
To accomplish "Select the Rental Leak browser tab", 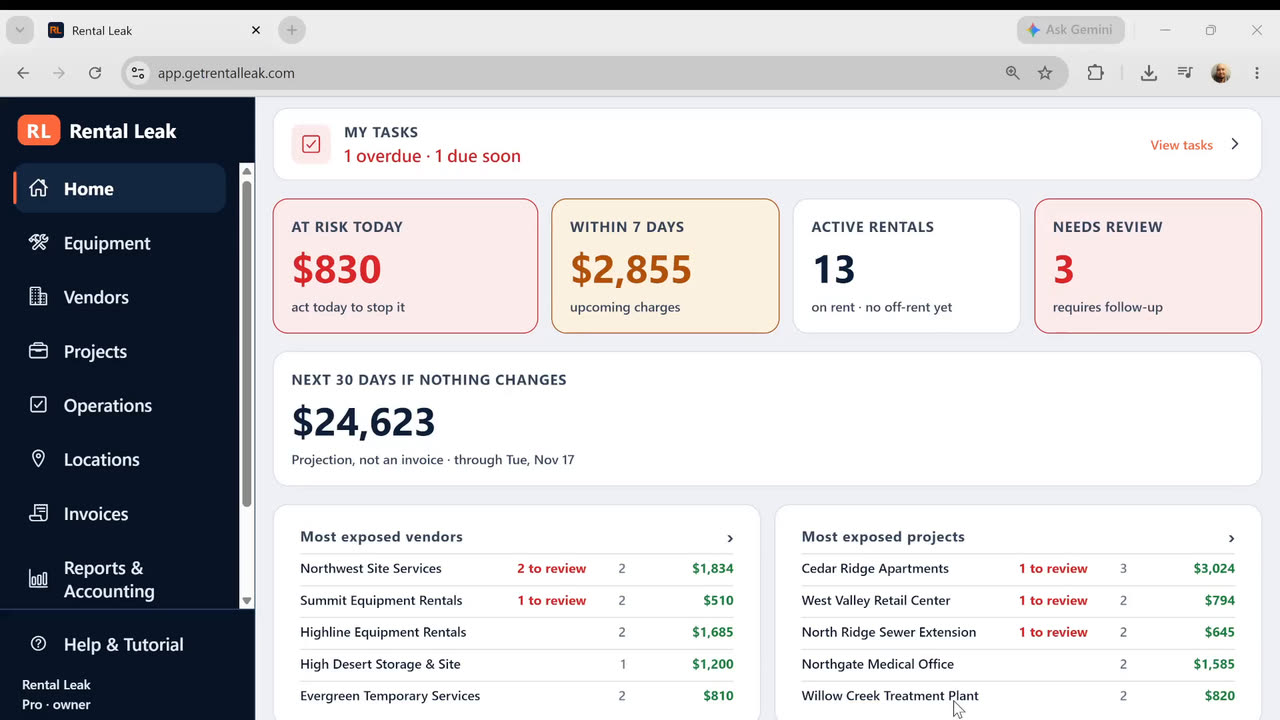I will point(155,30).
